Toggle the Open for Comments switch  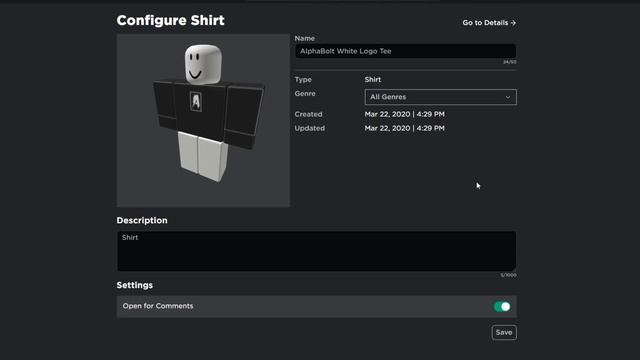tap(502, 307)
